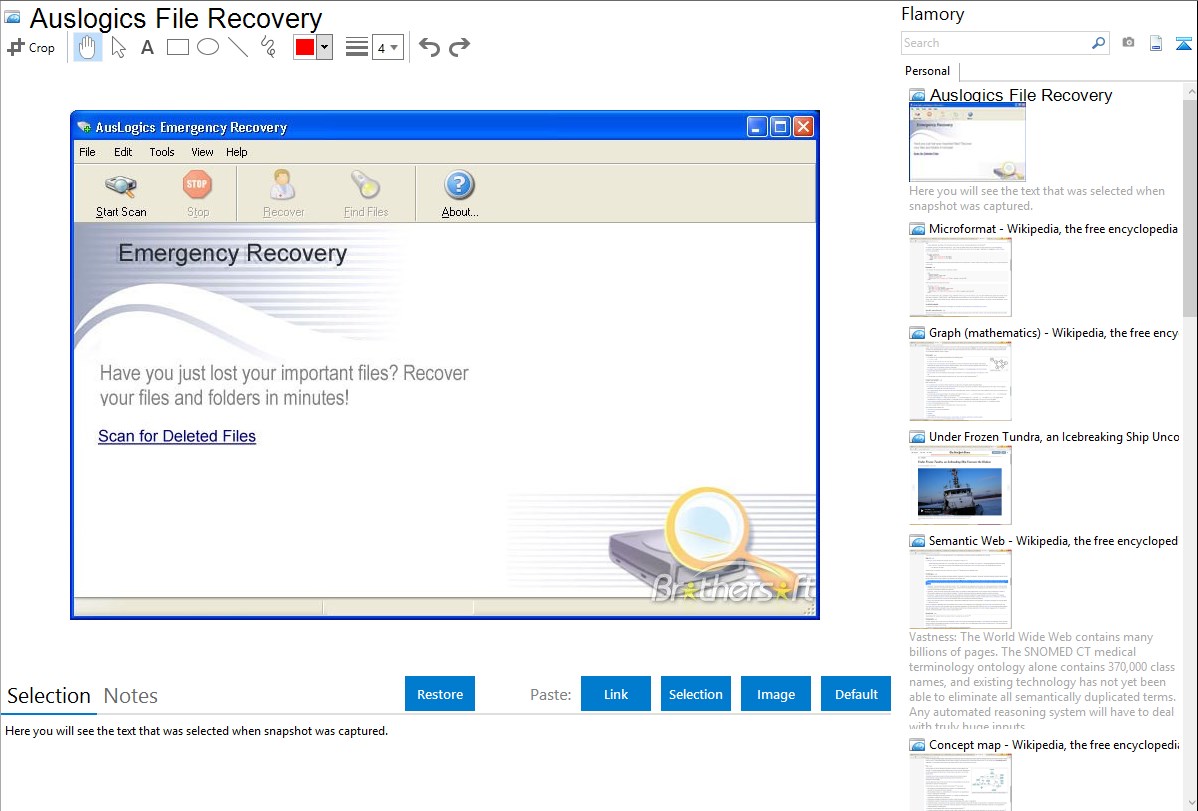This screenshot has width=1198, height=811.
Task: Activate the hand pan tool
Action: pyautogui.click(x=87, y=47)
